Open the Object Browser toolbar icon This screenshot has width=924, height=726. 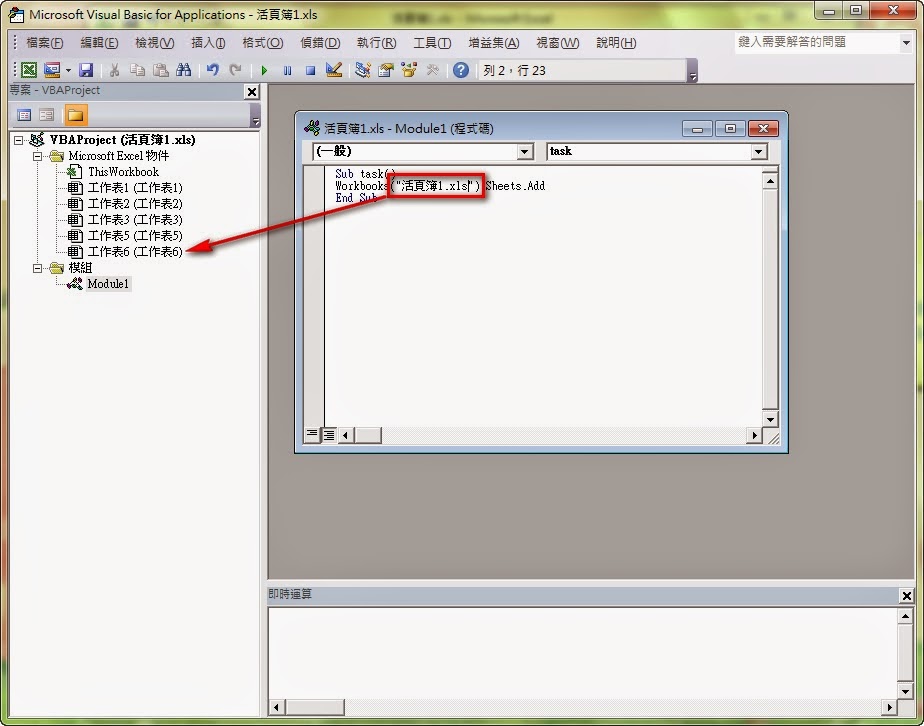click(409, 70)
